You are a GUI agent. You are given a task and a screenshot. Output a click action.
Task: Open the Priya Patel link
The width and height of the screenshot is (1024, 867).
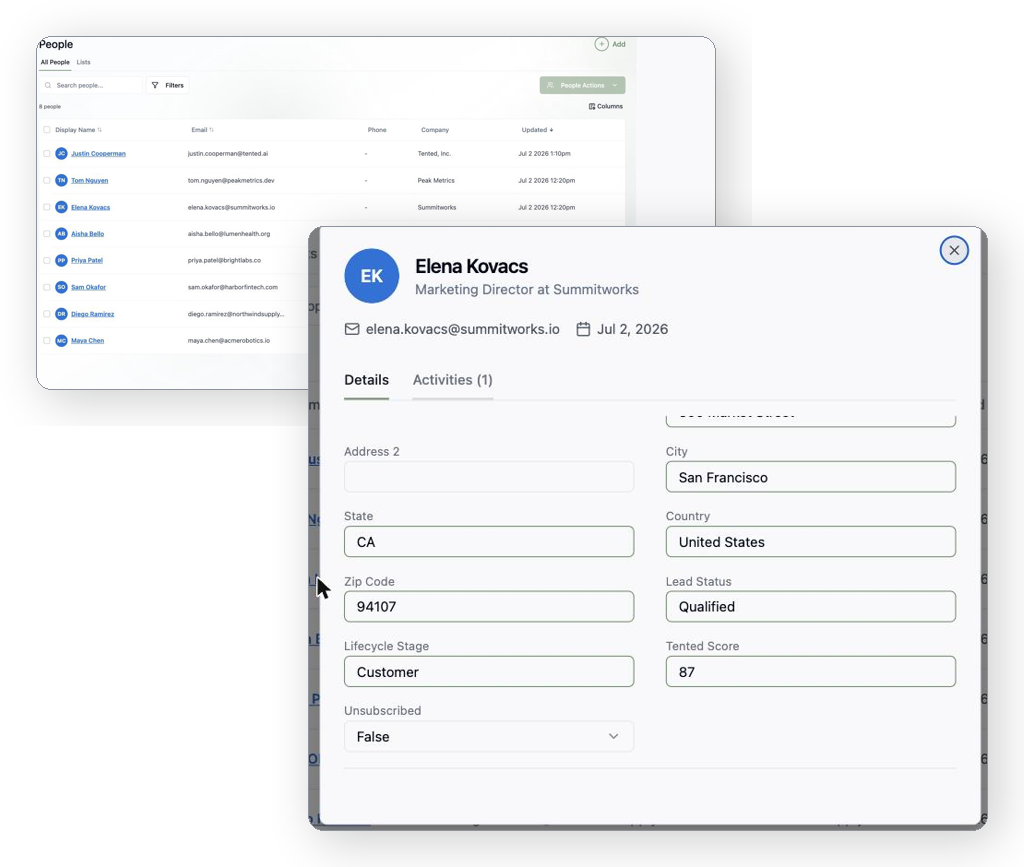tap(87, 260)
